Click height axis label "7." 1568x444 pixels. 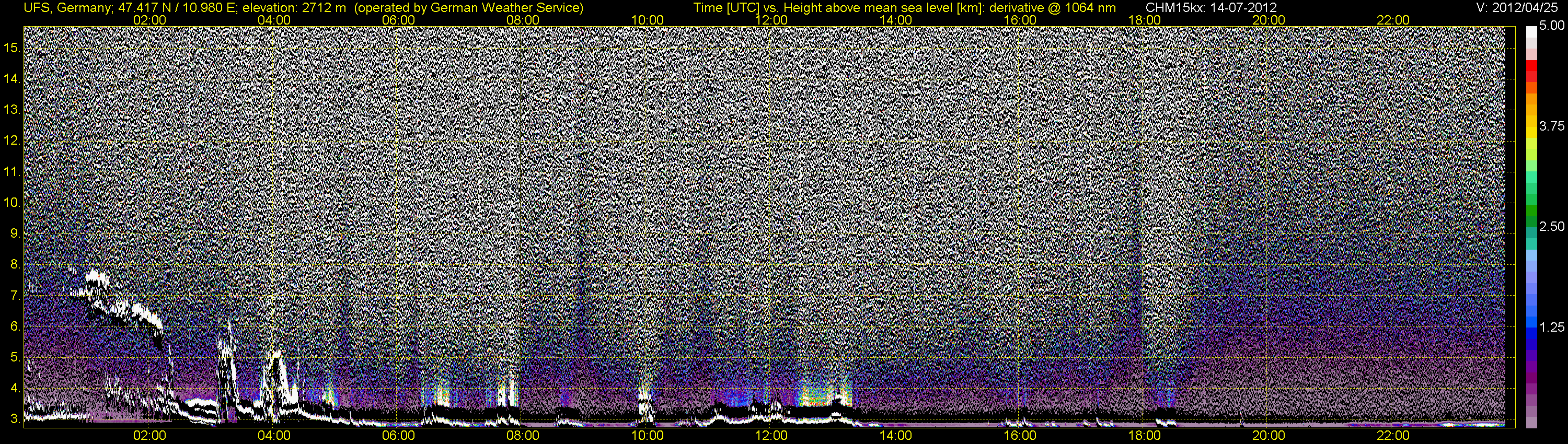[x=15, y=296]
